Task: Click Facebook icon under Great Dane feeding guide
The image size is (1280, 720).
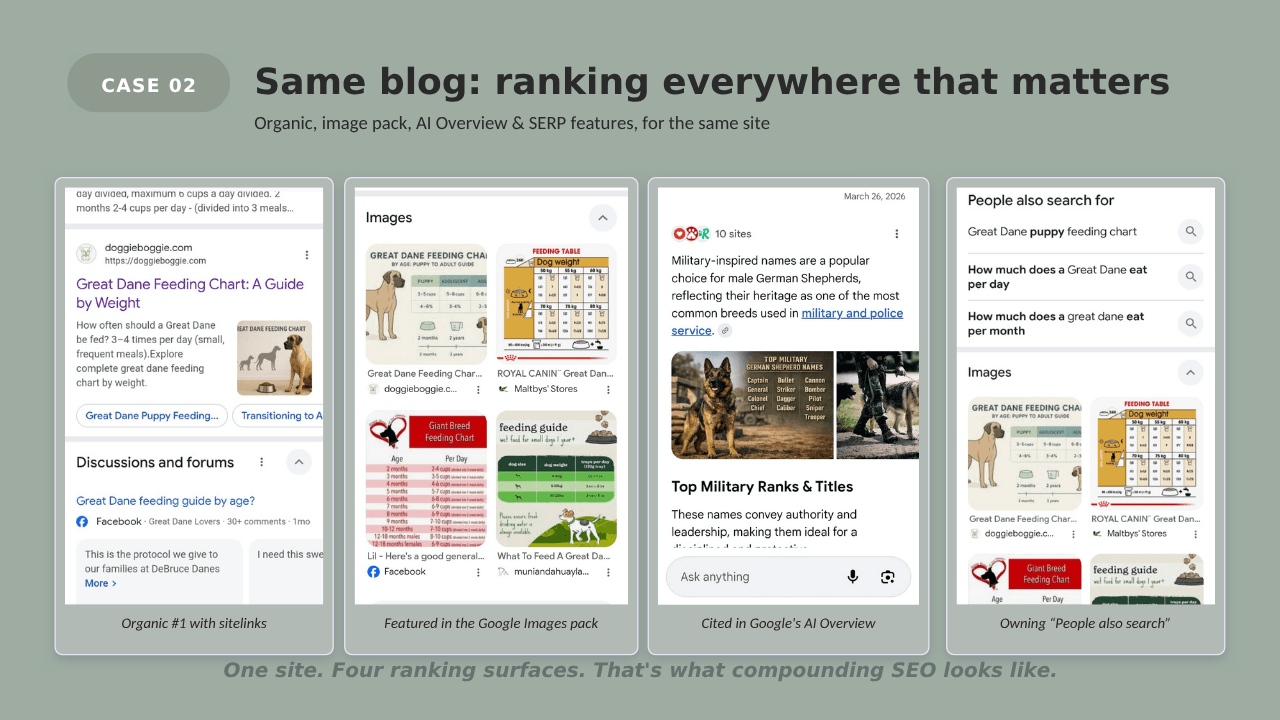Action: (x=82, y=522)
